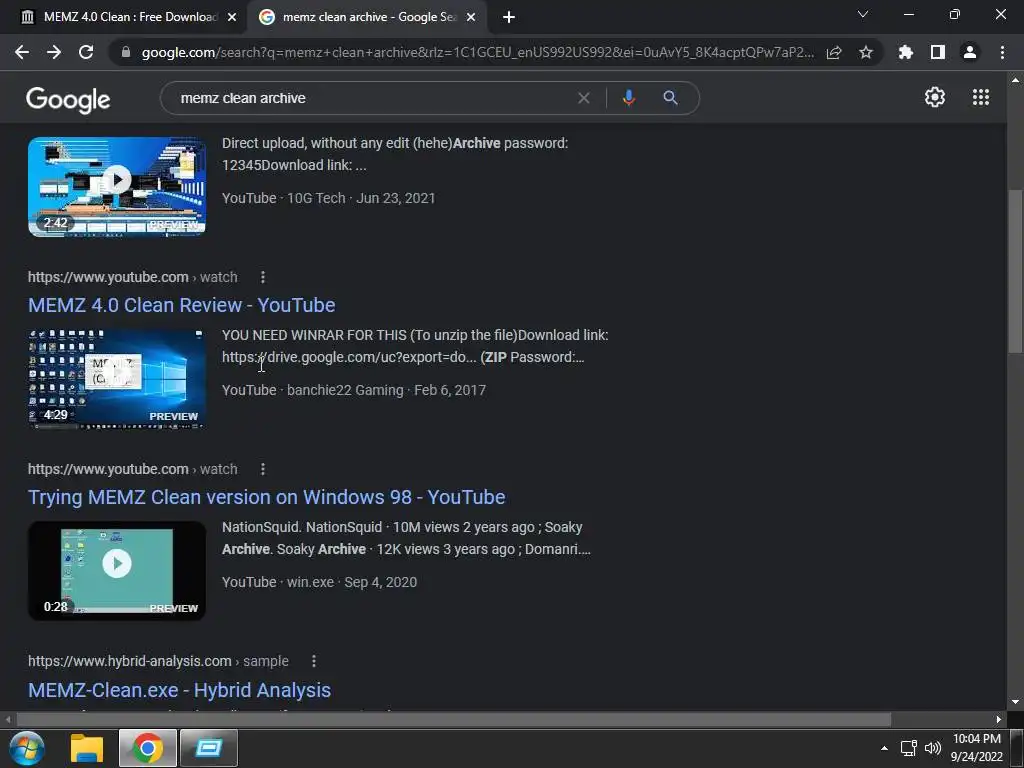1024x768 pixels.
Task: Reload the current Google search page
Action: [x=86, y=52]
